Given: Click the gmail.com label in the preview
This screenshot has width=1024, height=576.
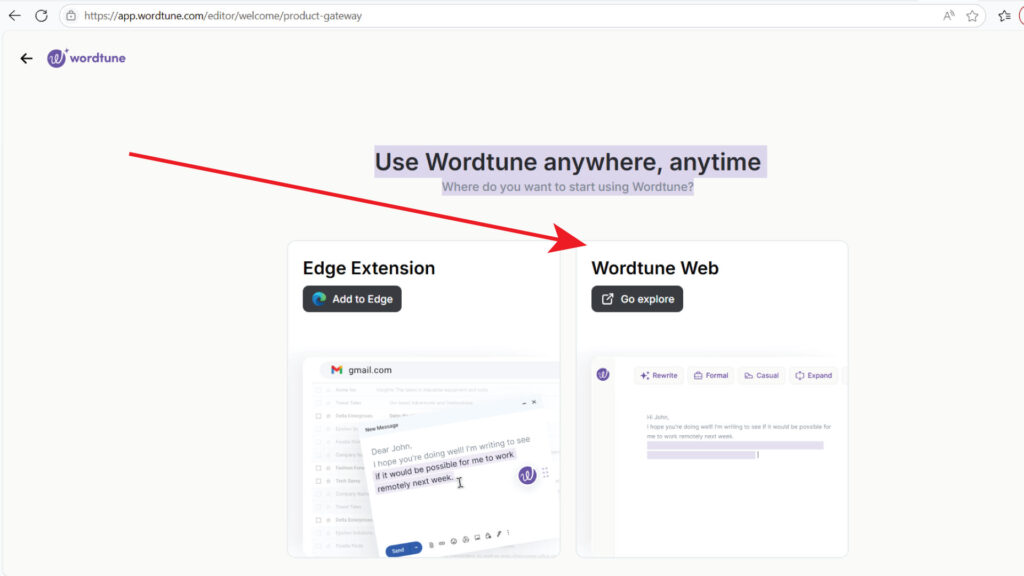Looking at the screenshot, I should (370, 370).
